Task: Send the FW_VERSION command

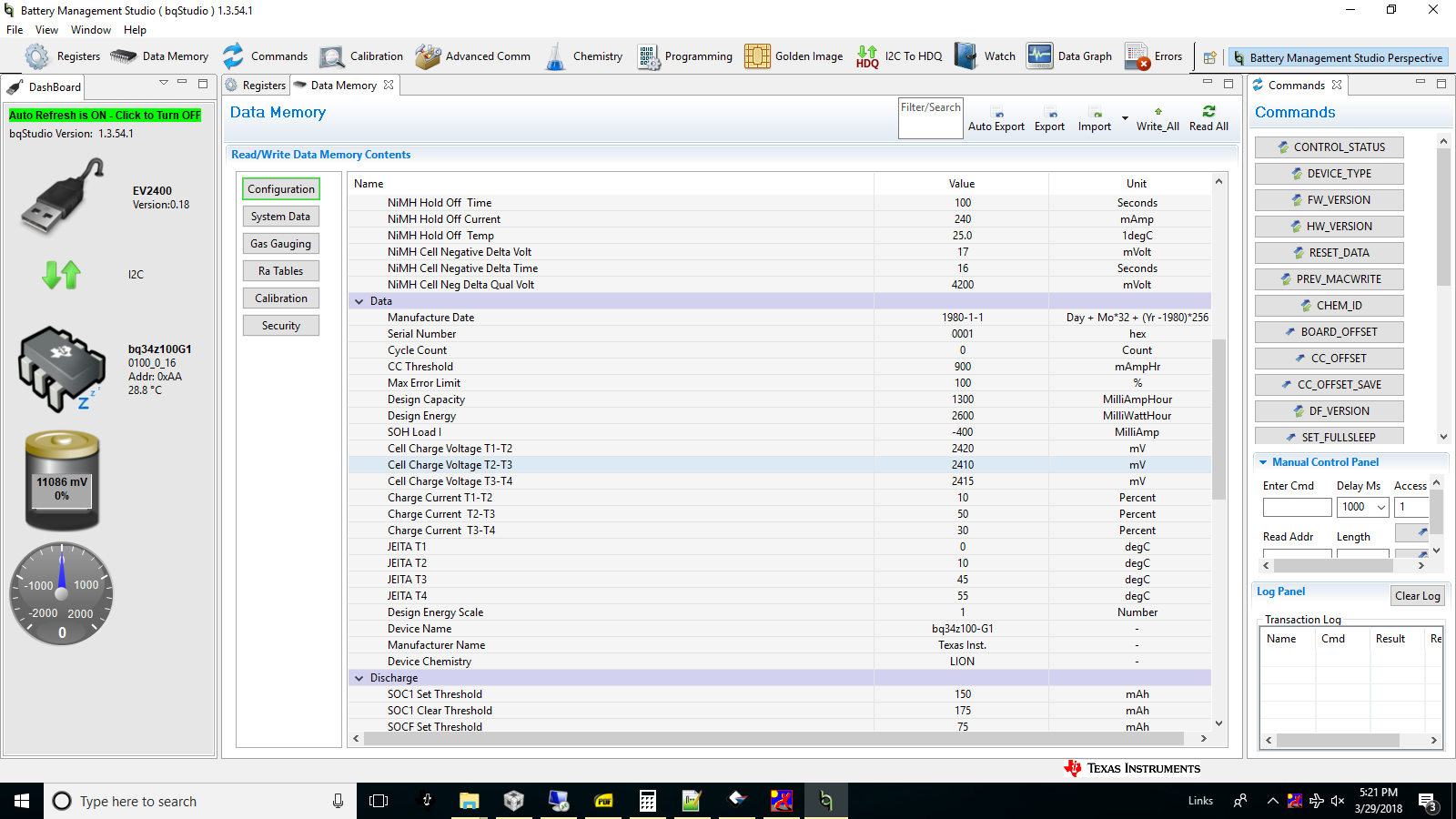Action: (x=1330, y=200)
